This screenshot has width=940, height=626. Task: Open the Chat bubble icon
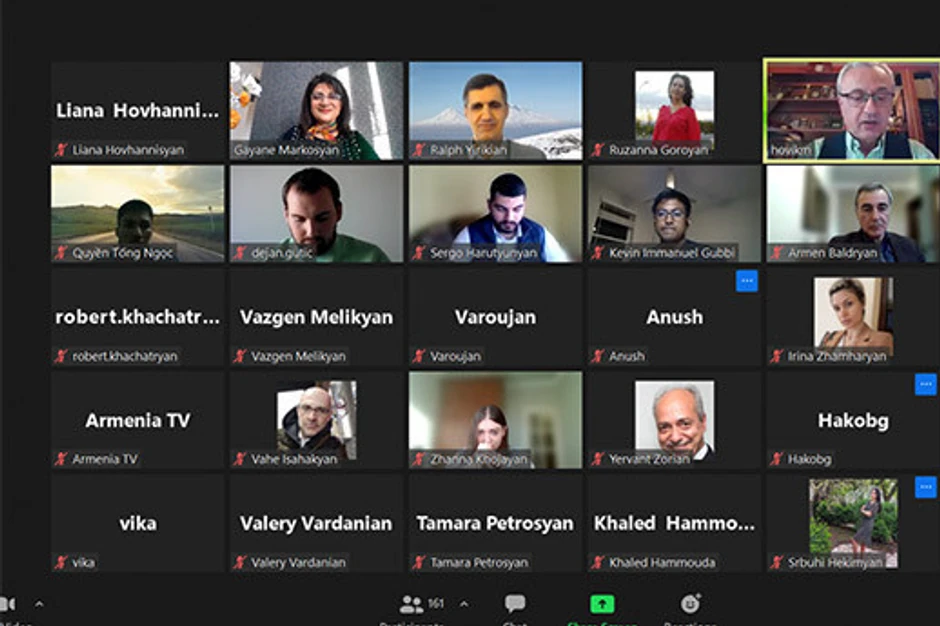tap(515, 603)
